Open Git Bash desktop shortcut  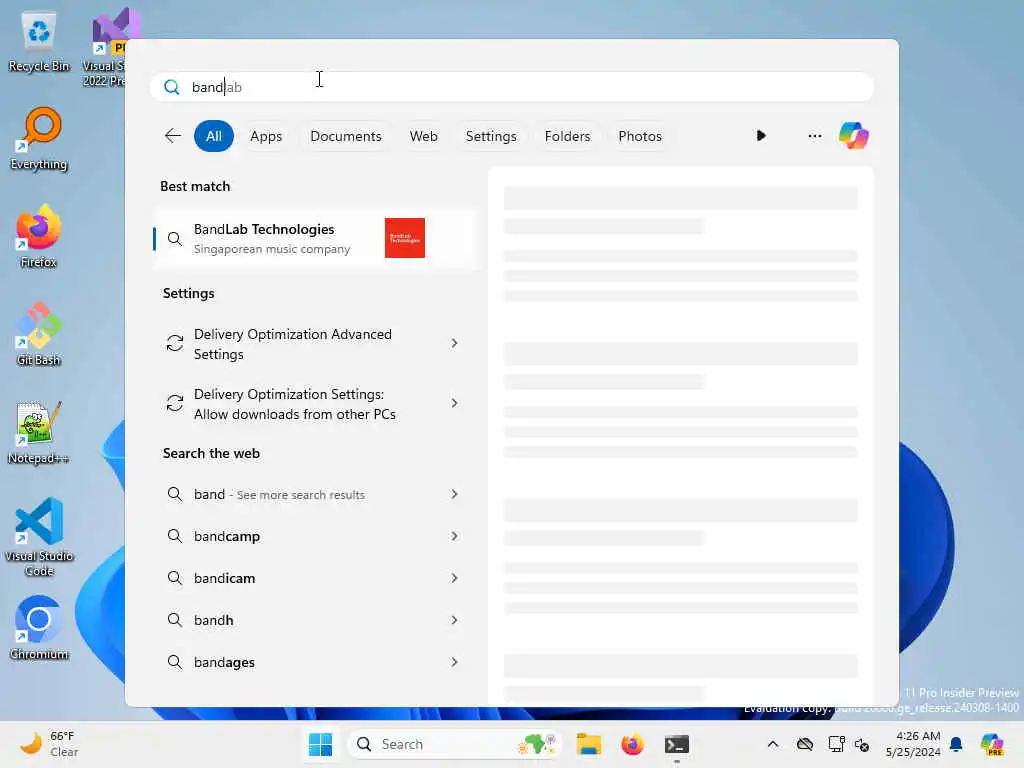(x=39, y=334)
